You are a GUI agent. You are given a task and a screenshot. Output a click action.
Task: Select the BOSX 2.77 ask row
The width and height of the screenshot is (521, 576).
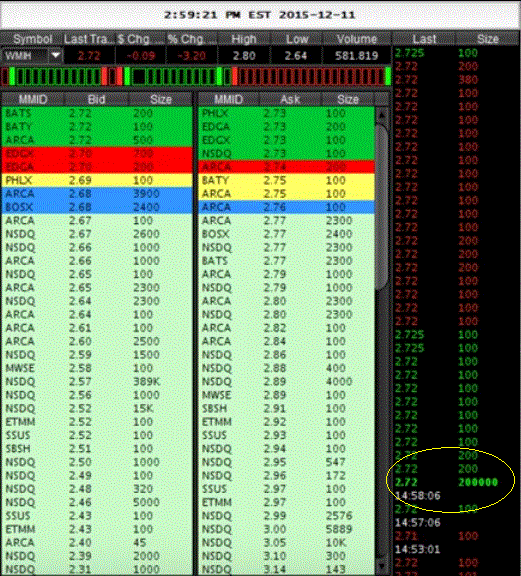coord(287,234)
